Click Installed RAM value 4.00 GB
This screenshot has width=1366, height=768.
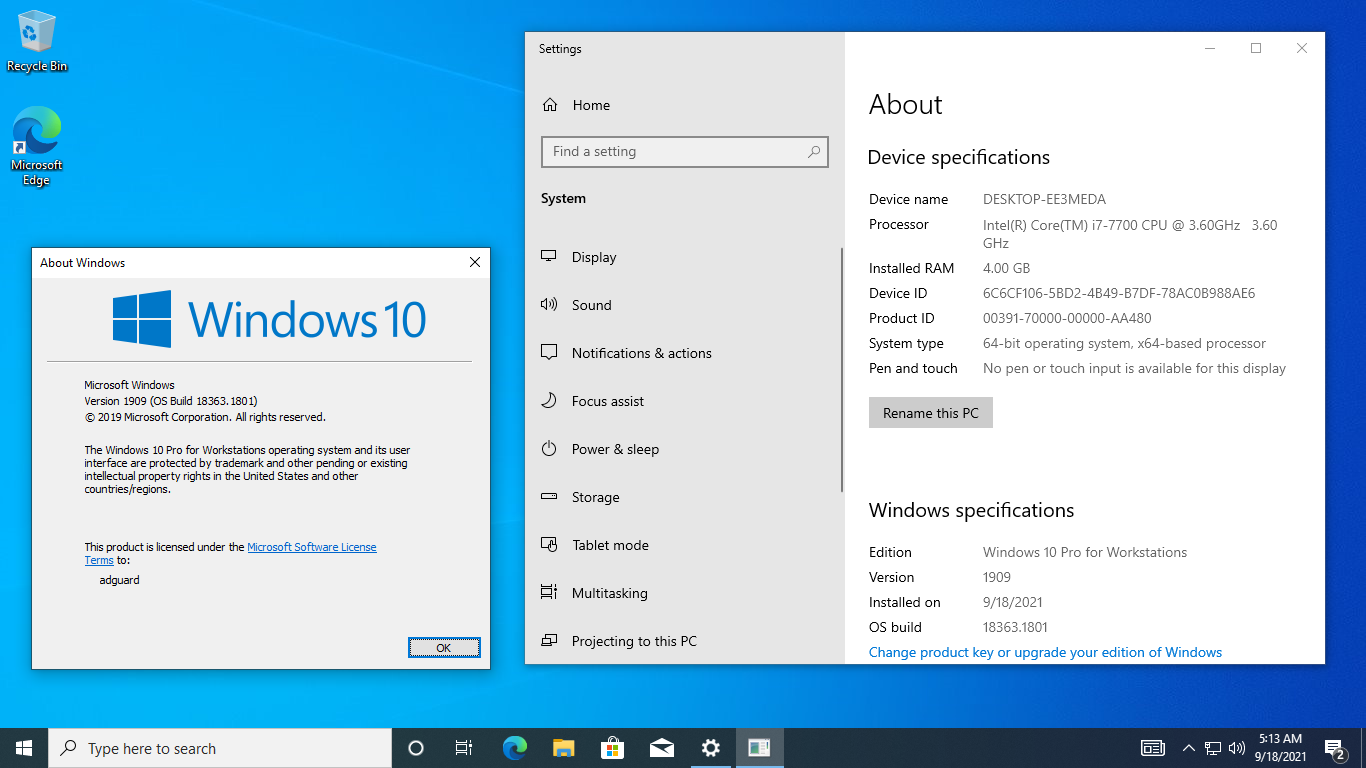tap(1006, 268)
